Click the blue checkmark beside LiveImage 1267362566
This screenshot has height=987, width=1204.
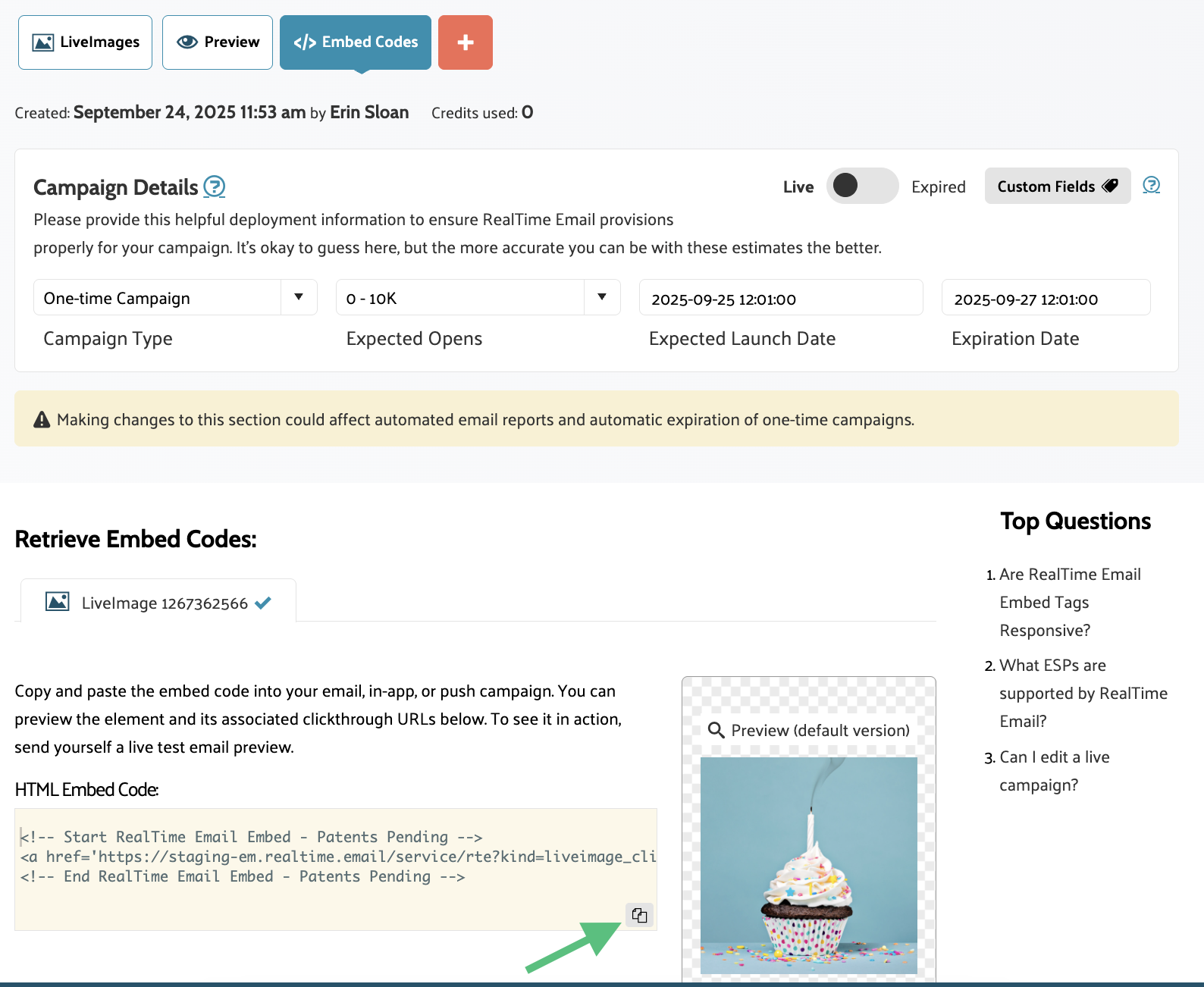point(263,603)
